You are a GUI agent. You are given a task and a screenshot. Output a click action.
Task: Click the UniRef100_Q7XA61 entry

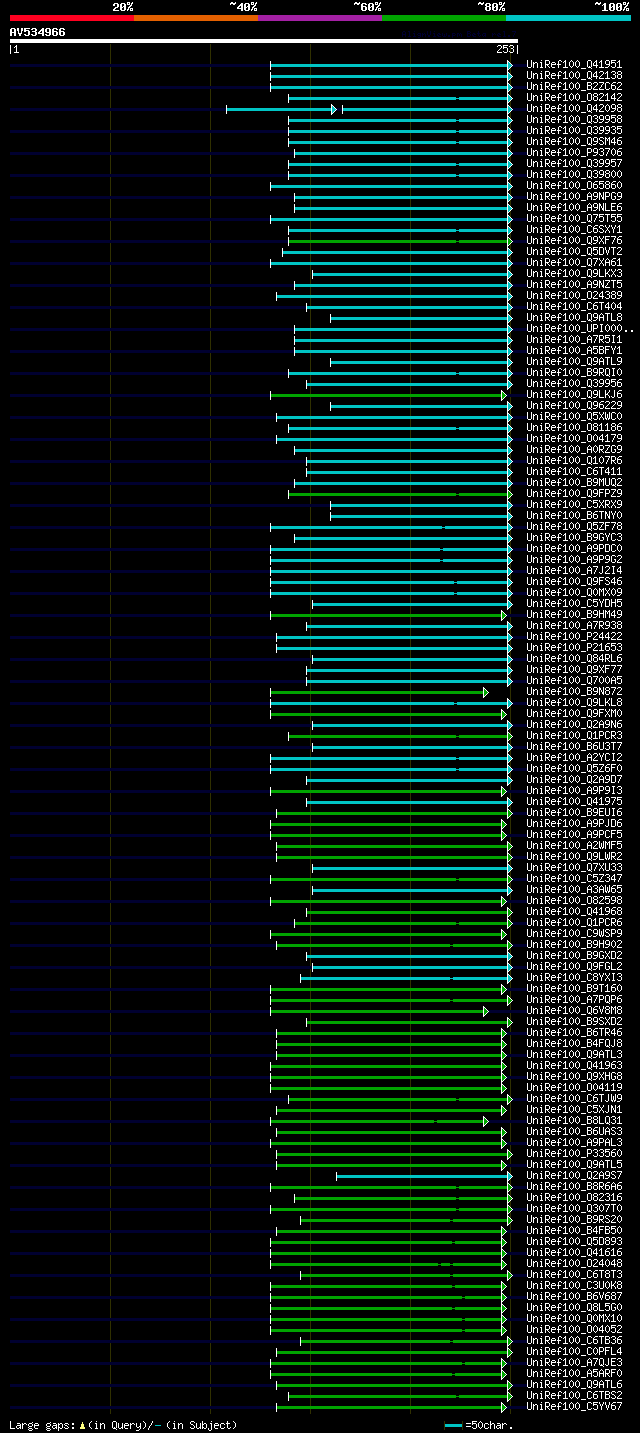574,263
